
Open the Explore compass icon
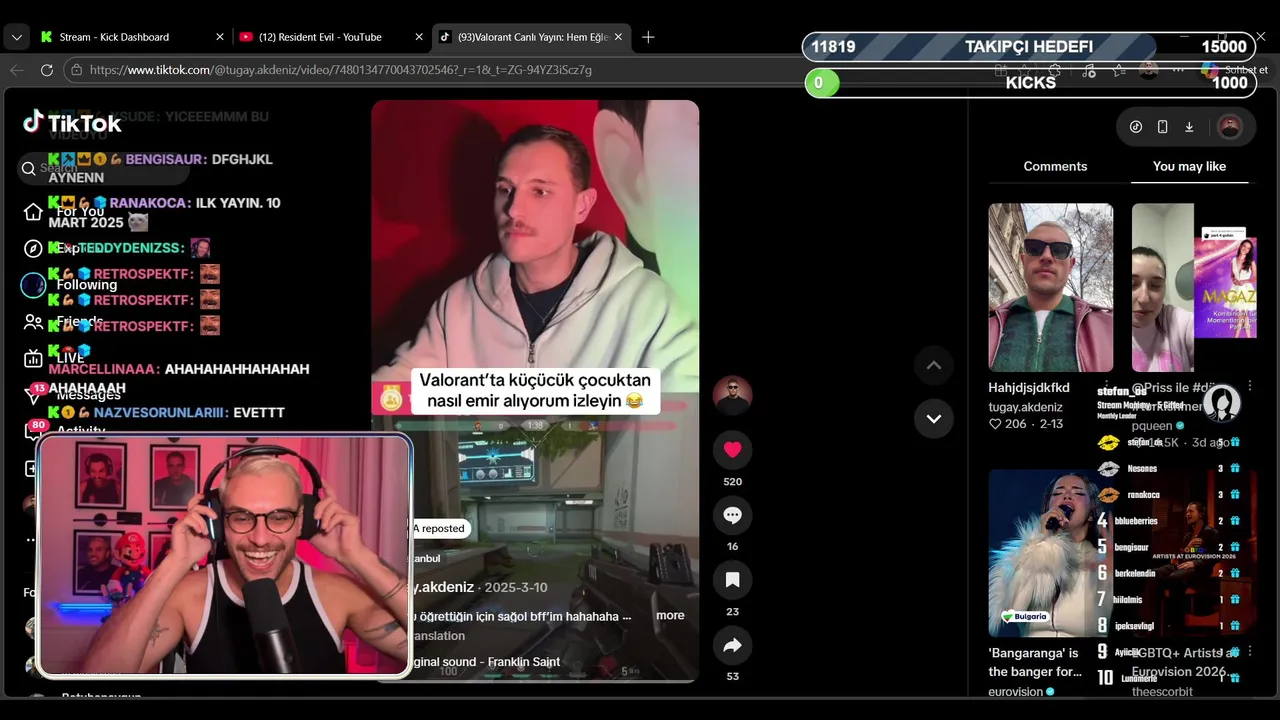pyautogui.click(x=33, y=248)
